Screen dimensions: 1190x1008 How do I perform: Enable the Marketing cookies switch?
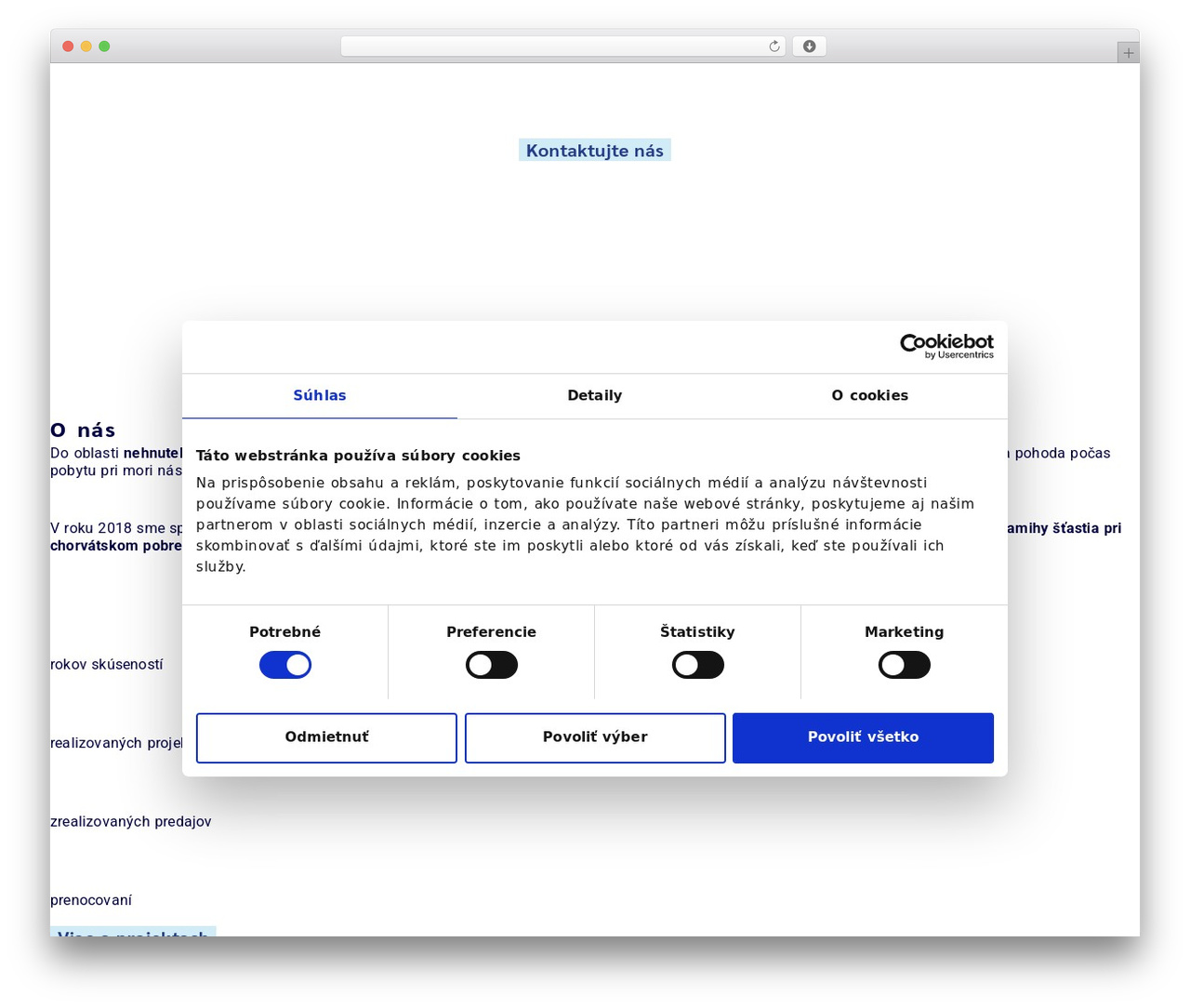pyautogui.click(x=905, y=665)
